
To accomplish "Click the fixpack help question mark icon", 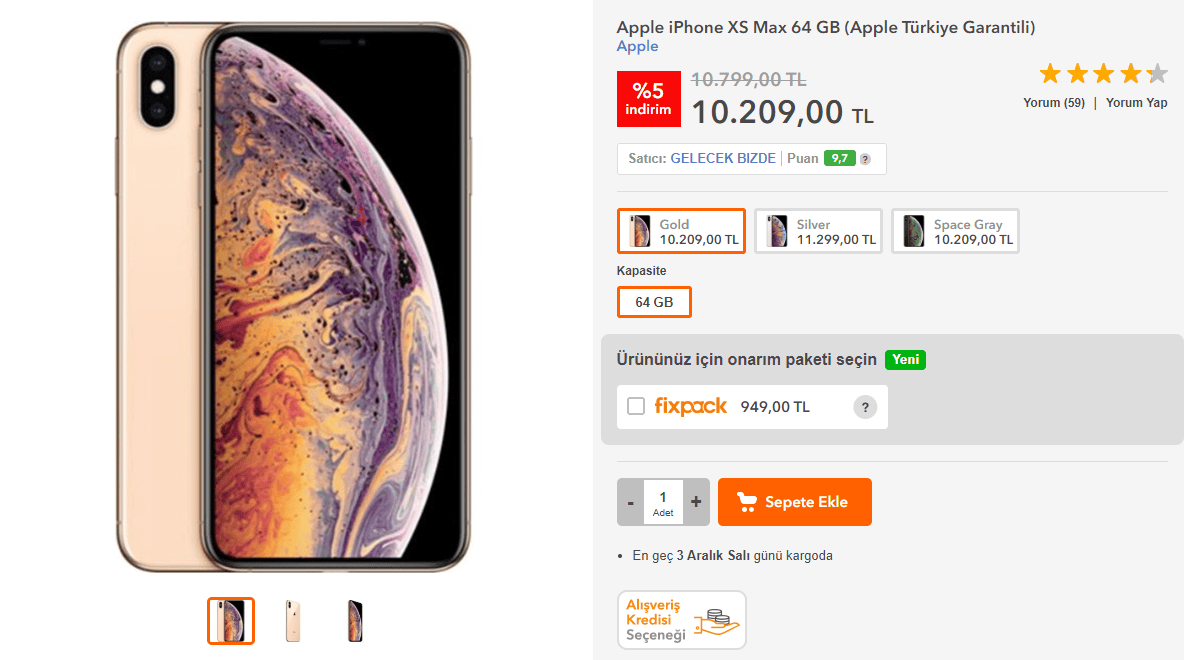I will [865, 407].
